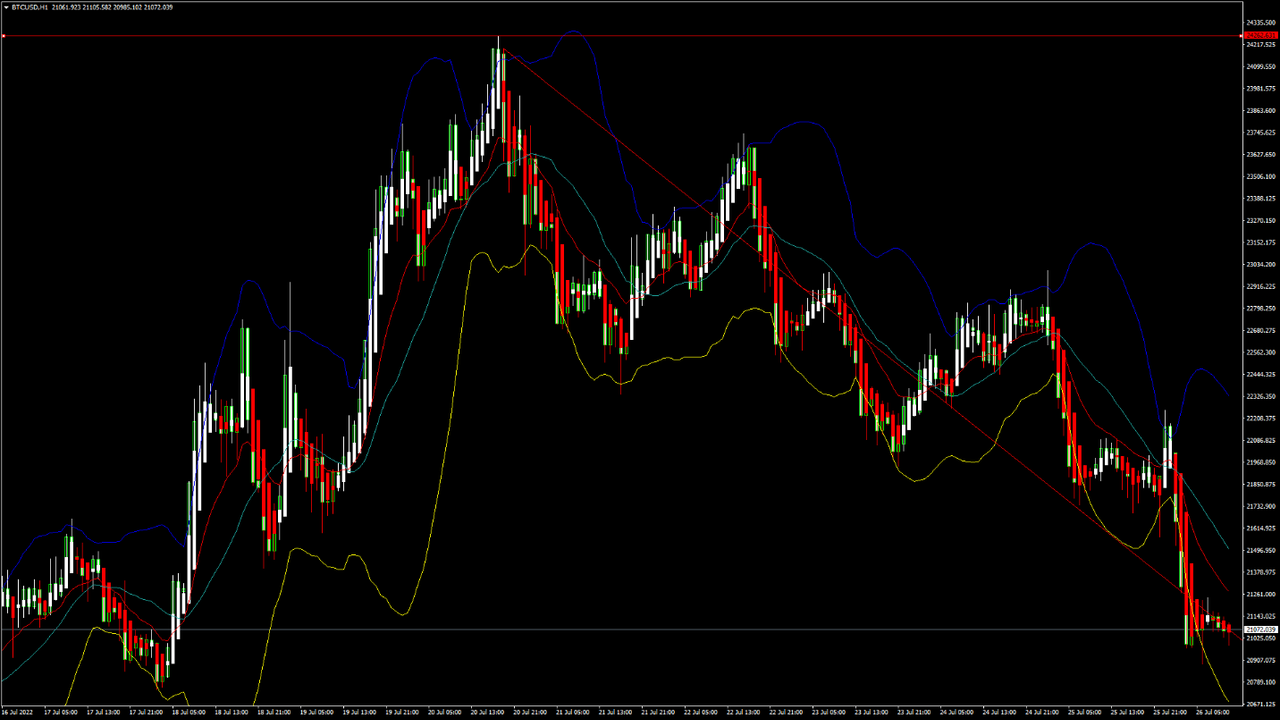Click the 16 Jul 2022 date label

19,713
